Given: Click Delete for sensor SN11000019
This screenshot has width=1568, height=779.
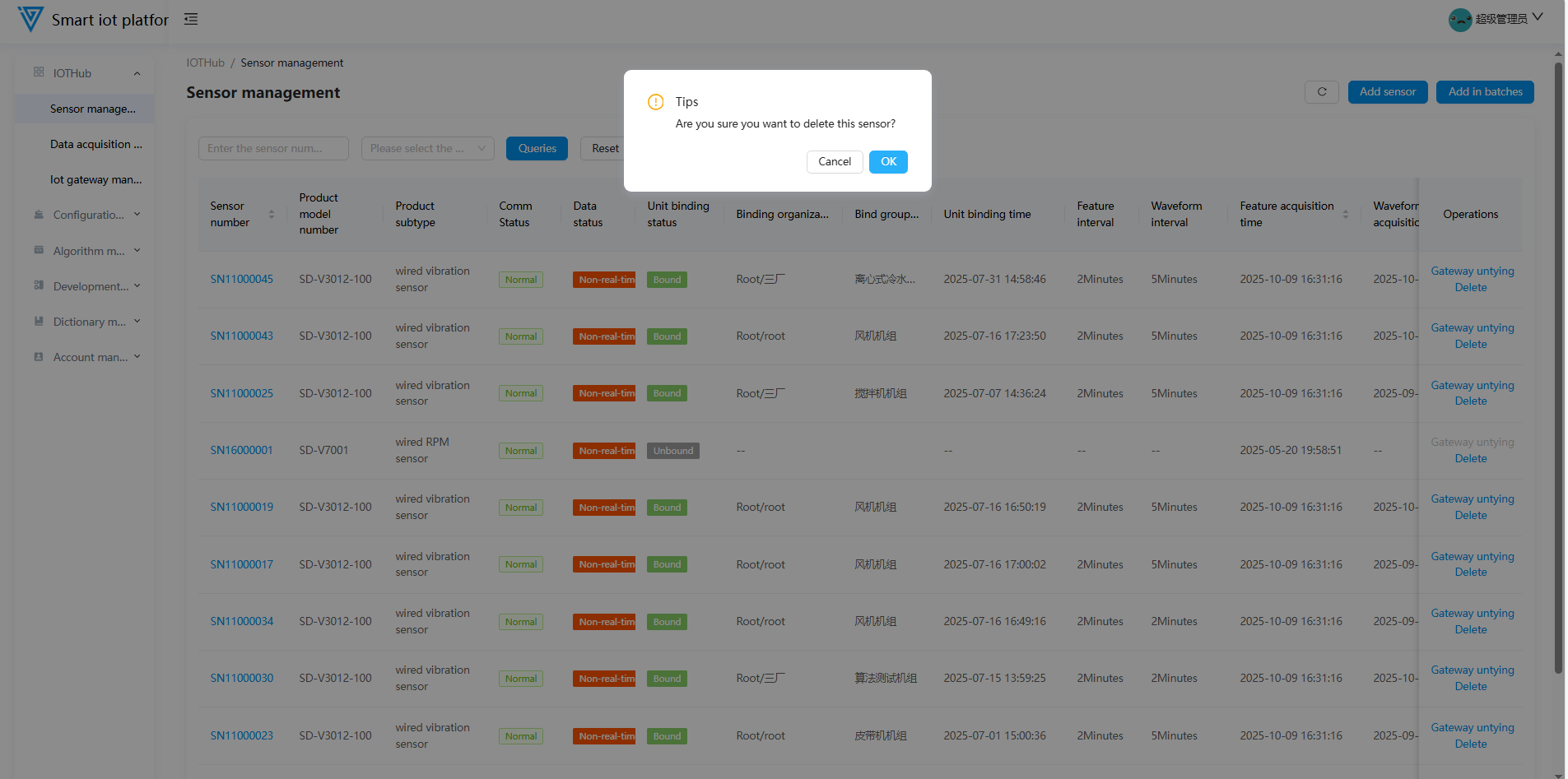Looking at the screenshot, I should click(x=1471, y=516).
